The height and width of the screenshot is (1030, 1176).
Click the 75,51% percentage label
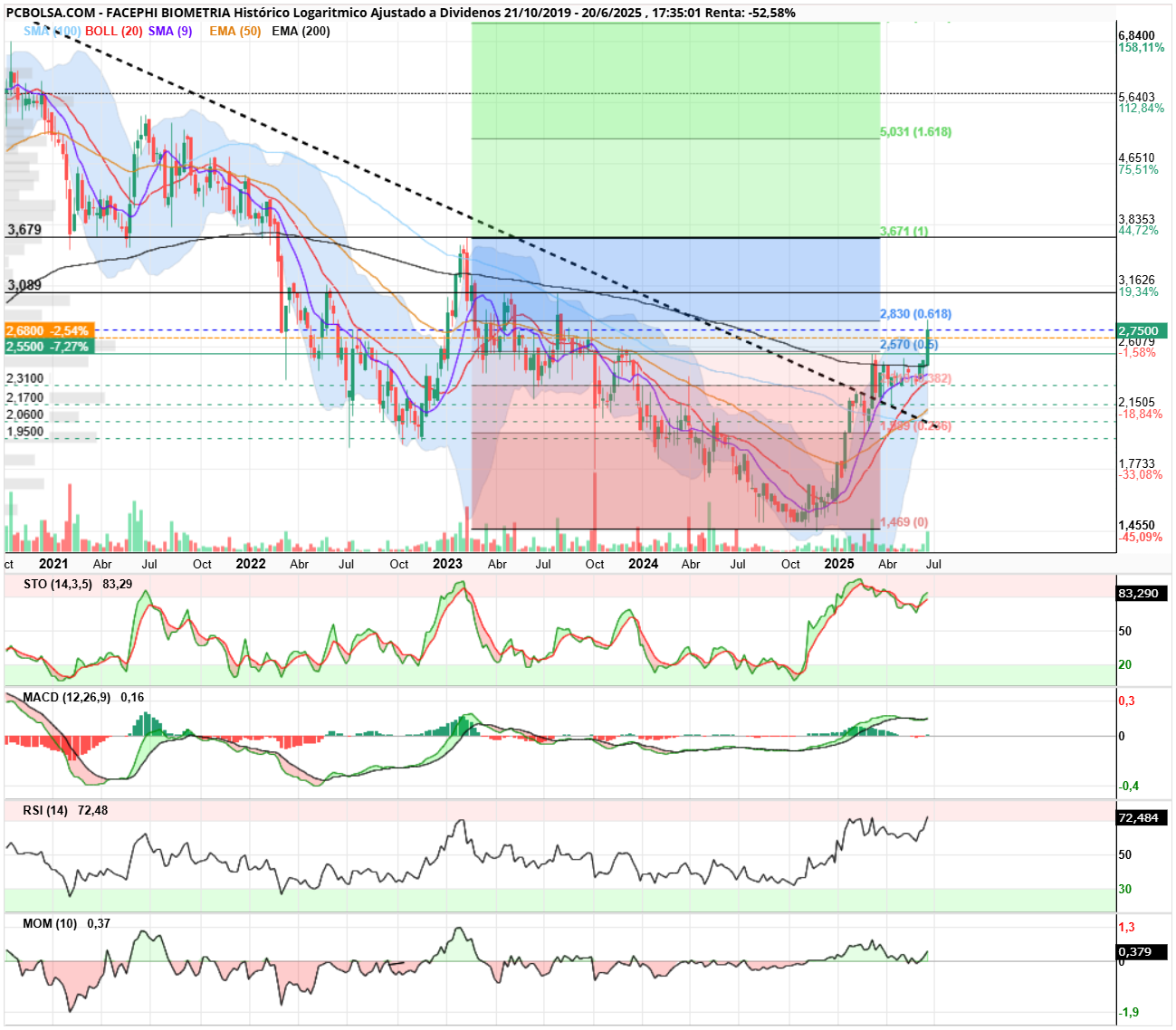click(1138, 169)
